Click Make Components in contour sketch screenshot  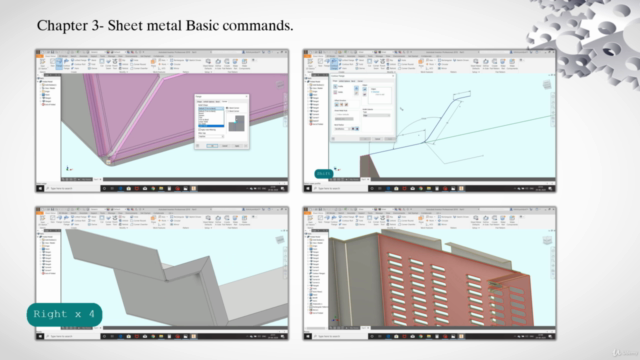tap(512, 63)
